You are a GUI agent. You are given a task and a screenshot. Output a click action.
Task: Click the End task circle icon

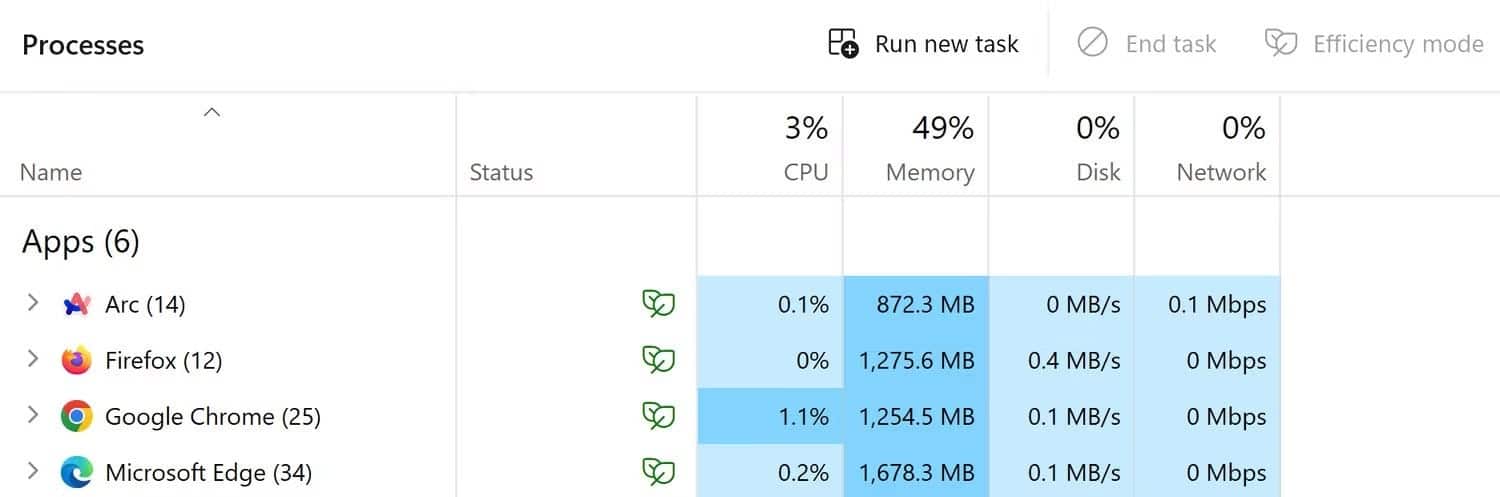(1092, 44)
